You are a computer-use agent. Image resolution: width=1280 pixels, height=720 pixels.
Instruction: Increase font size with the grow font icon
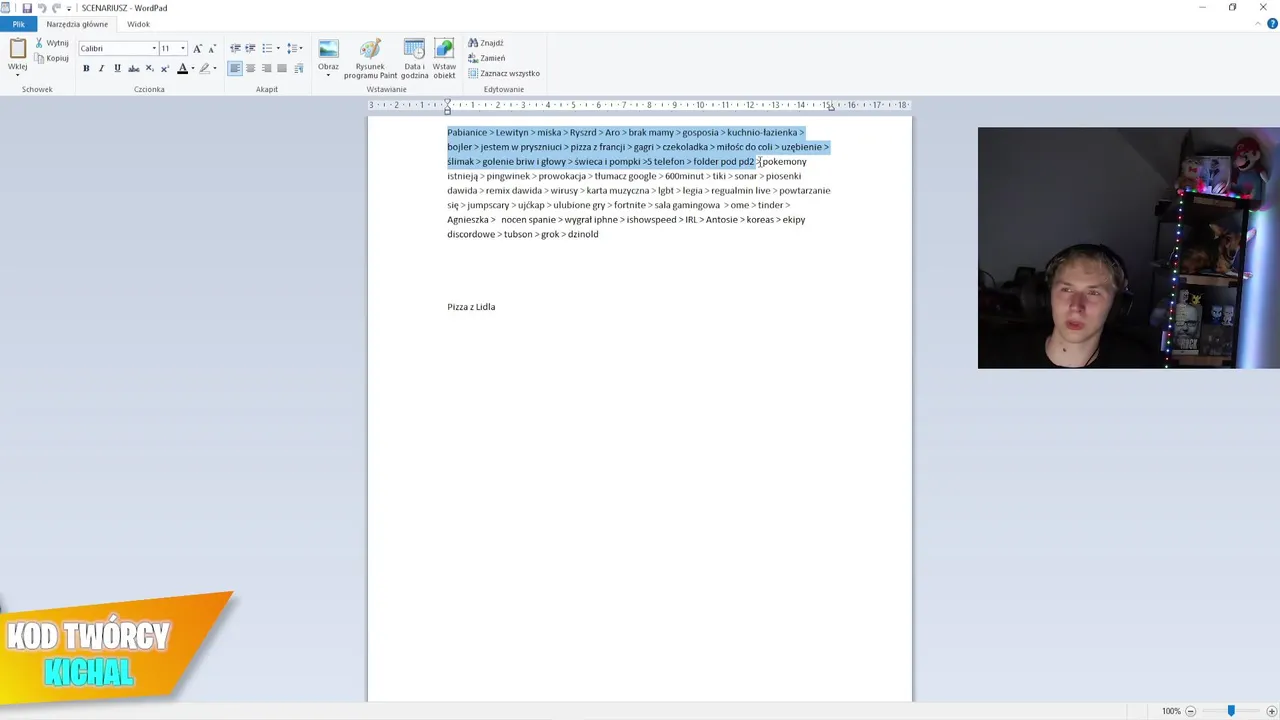tap(197, 48)
